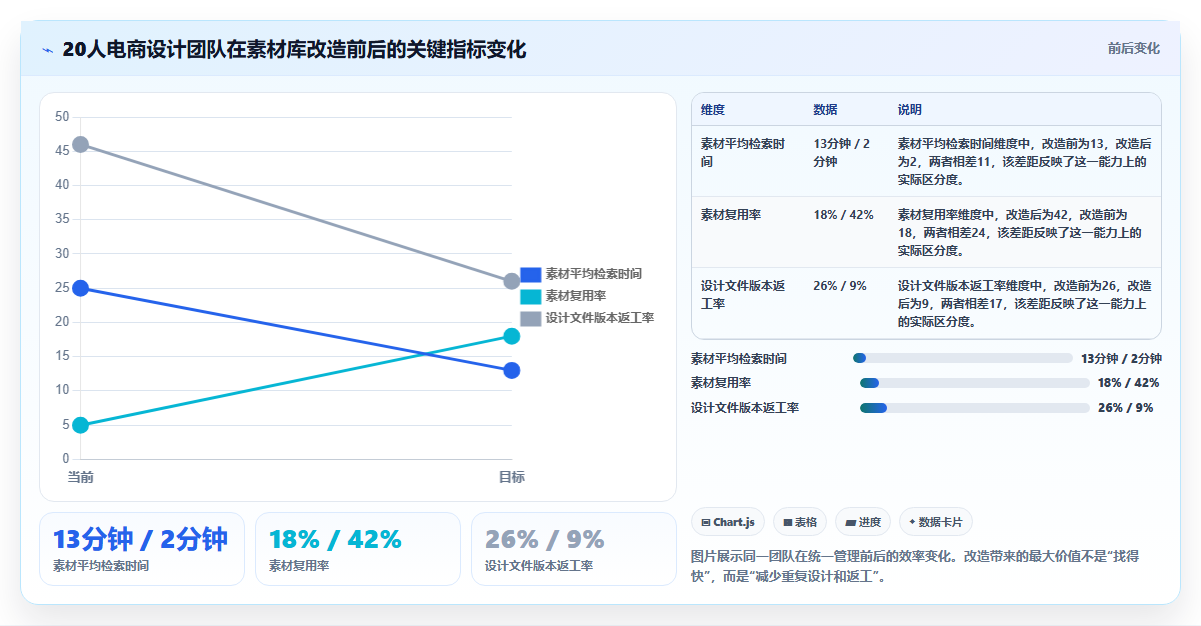Click the 设计文件版本返工率 legend label
Screen dimensions: 1201x626
[x=600, y=318]
